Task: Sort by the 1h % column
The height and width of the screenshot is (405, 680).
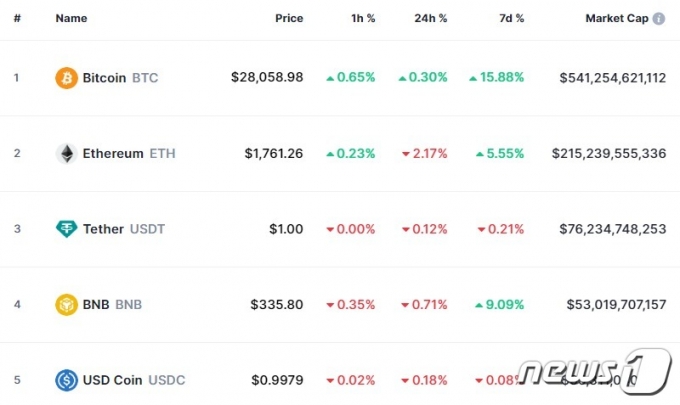Action: coord(363,18)
